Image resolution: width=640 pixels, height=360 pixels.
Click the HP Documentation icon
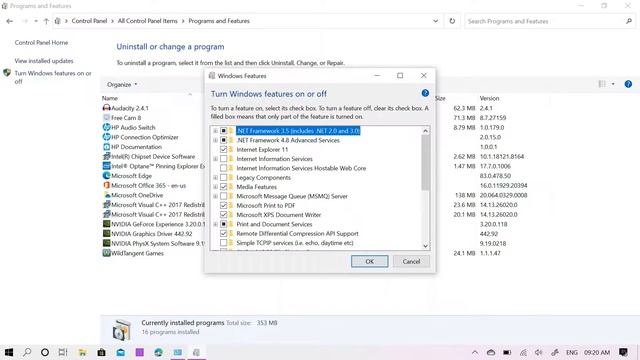(107, 147)
